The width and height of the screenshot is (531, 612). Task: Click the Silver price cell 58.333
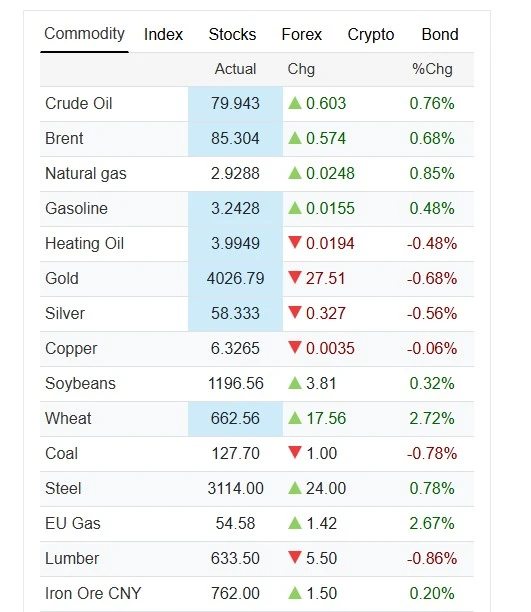235,313
